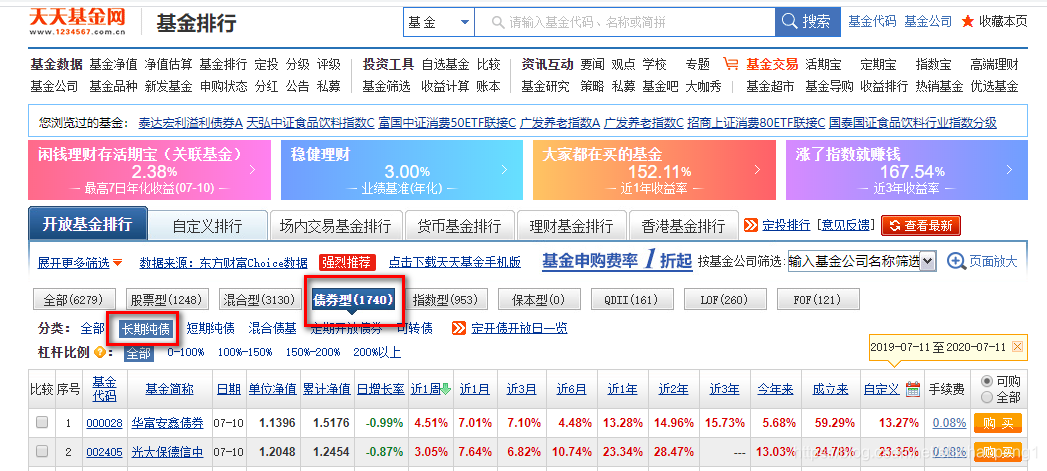This screenshot has width=1047, height=471.
Task: Choose the 混合债基 category
Action: (x=272, y=328)
